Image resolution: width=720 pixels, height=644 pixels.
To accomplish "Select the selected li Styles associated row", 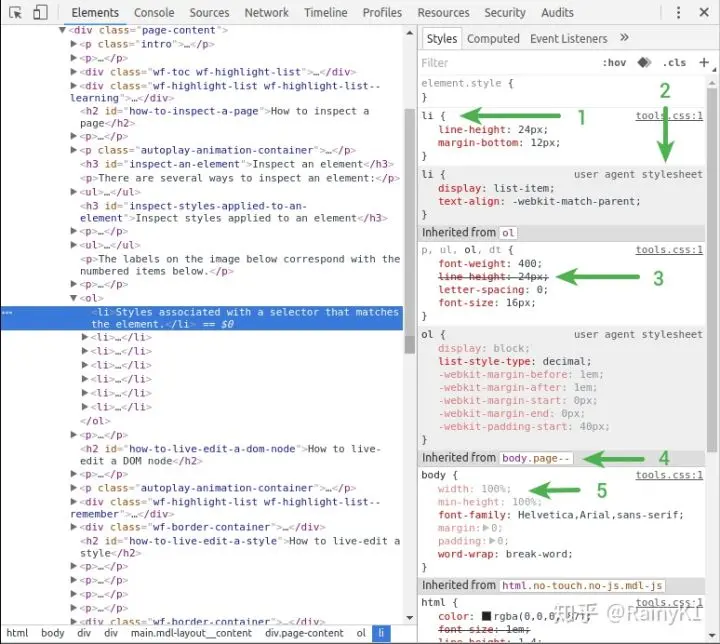I will [x=202, y=318].
